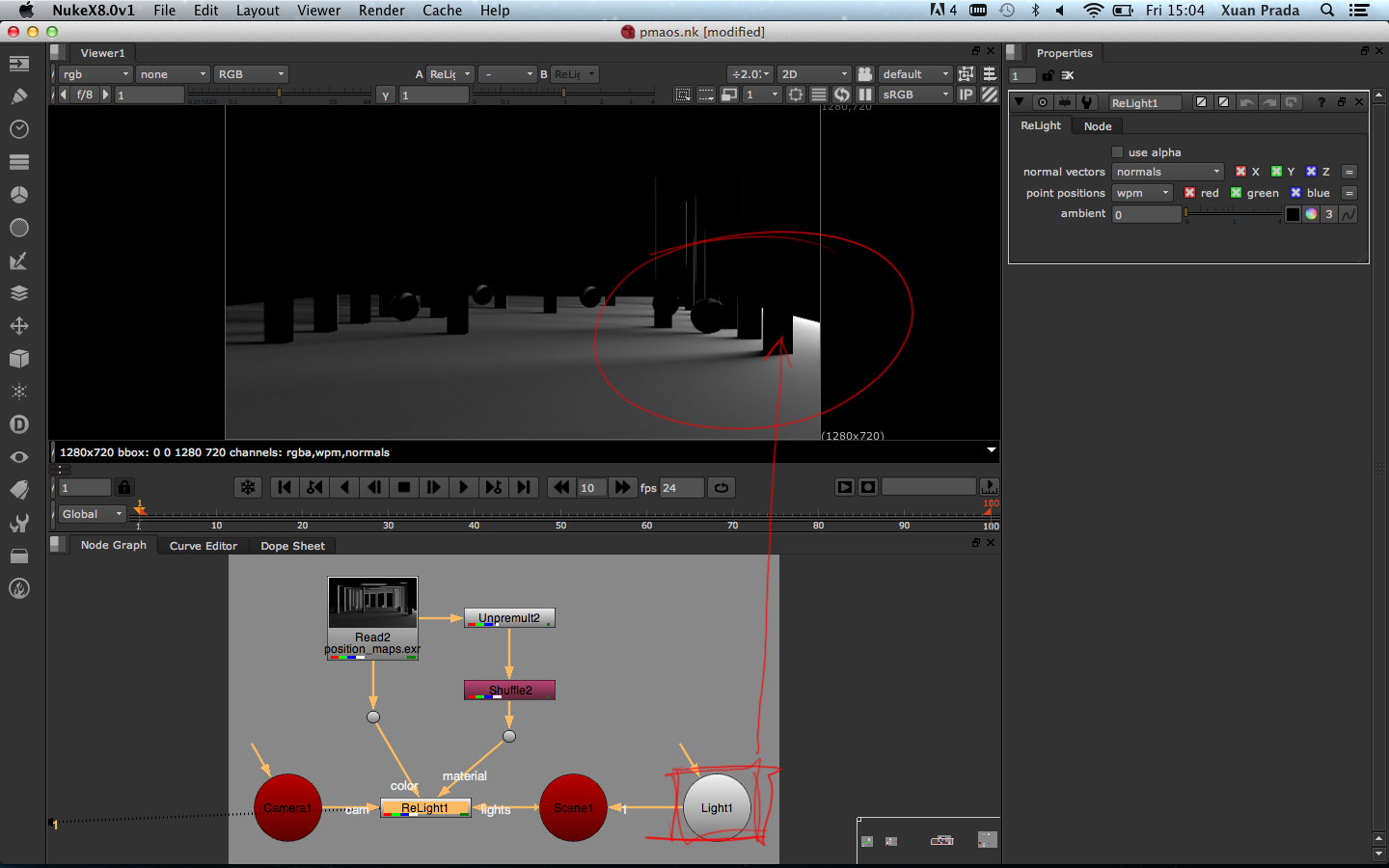Open the default view selection dropdown
Viewport: 1389px width, 868px height.
tap(915, 74)
